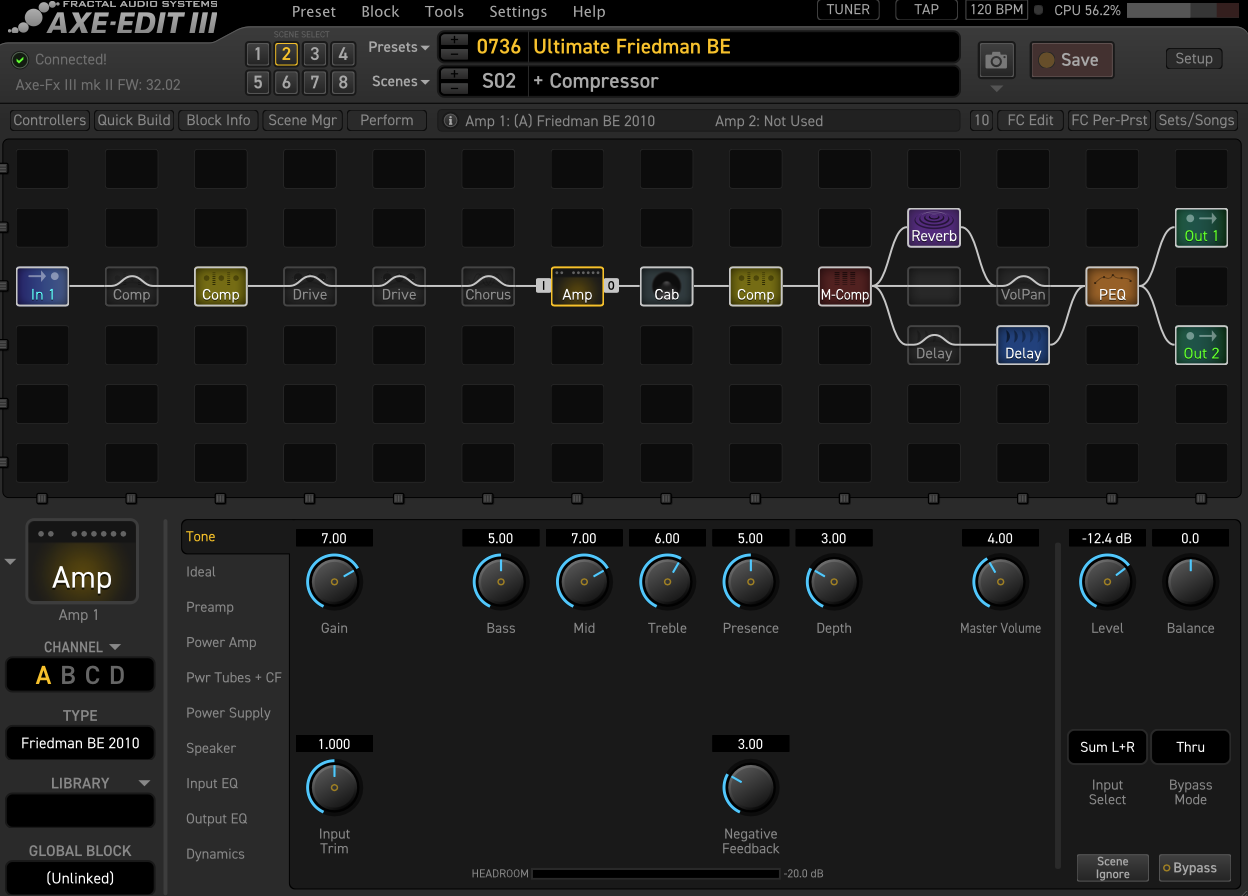Image resolution: width=1248 pixels, height=896 pixels.
Task: Select the bypassed Comp block next to In 1
Action: click(x=131, y=286)
